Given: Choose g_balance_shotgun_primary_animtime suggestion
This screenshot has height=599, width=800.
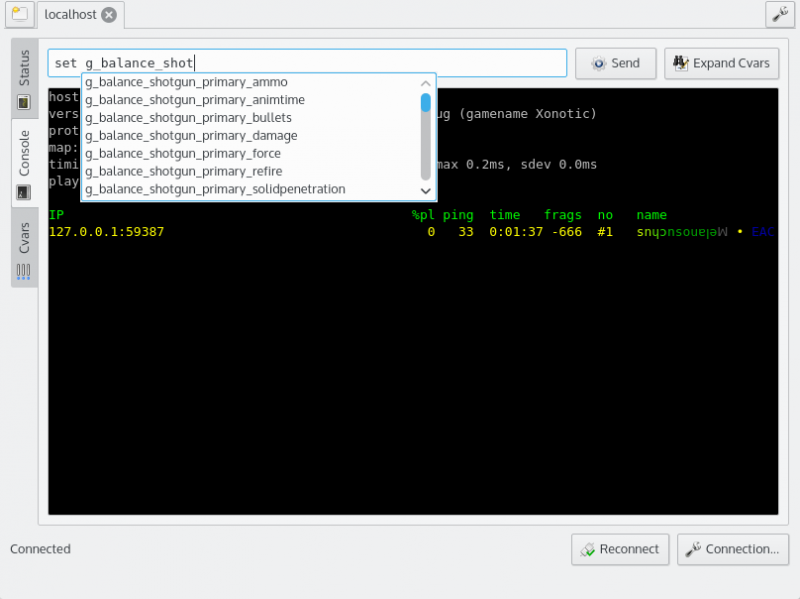Looking at the screenshot, I should pyautogui.click(x=250, y=100).
